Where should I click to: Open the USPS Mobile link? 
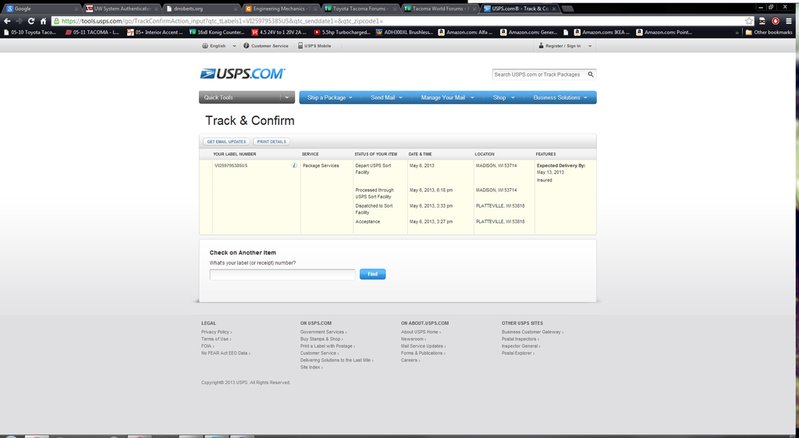pos(314,46)
